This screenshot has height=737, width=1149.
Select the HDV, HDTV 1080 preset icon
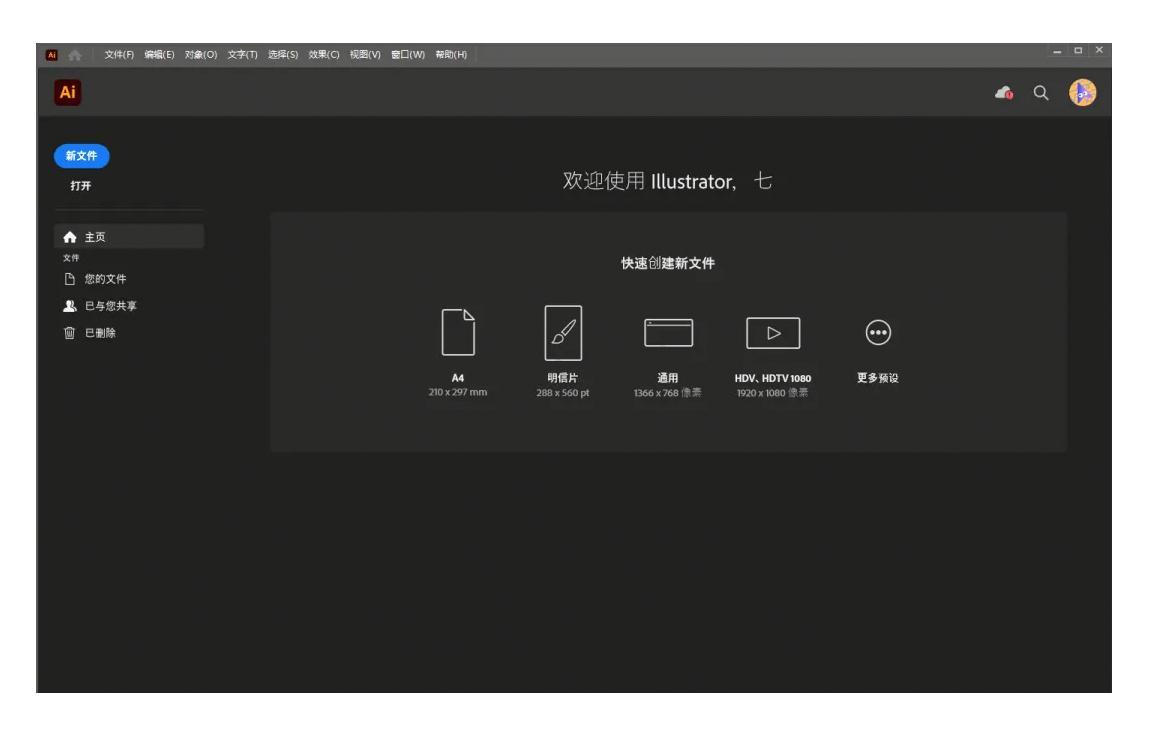point(773,333)
